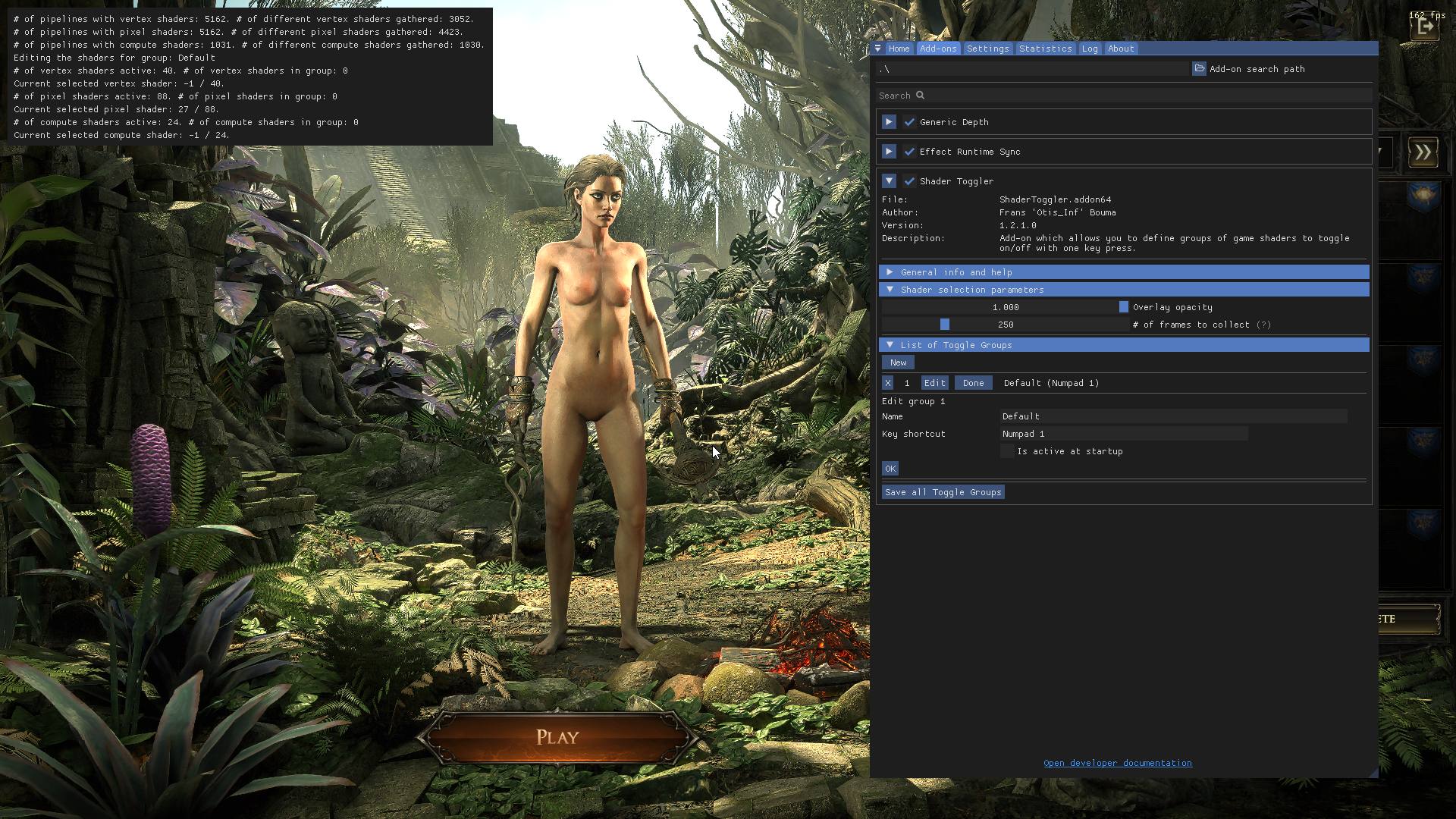Disable the Effect Runtime Sync add-on checkbox
Screen dimensions: 1456x819
(x=909, y=152)
